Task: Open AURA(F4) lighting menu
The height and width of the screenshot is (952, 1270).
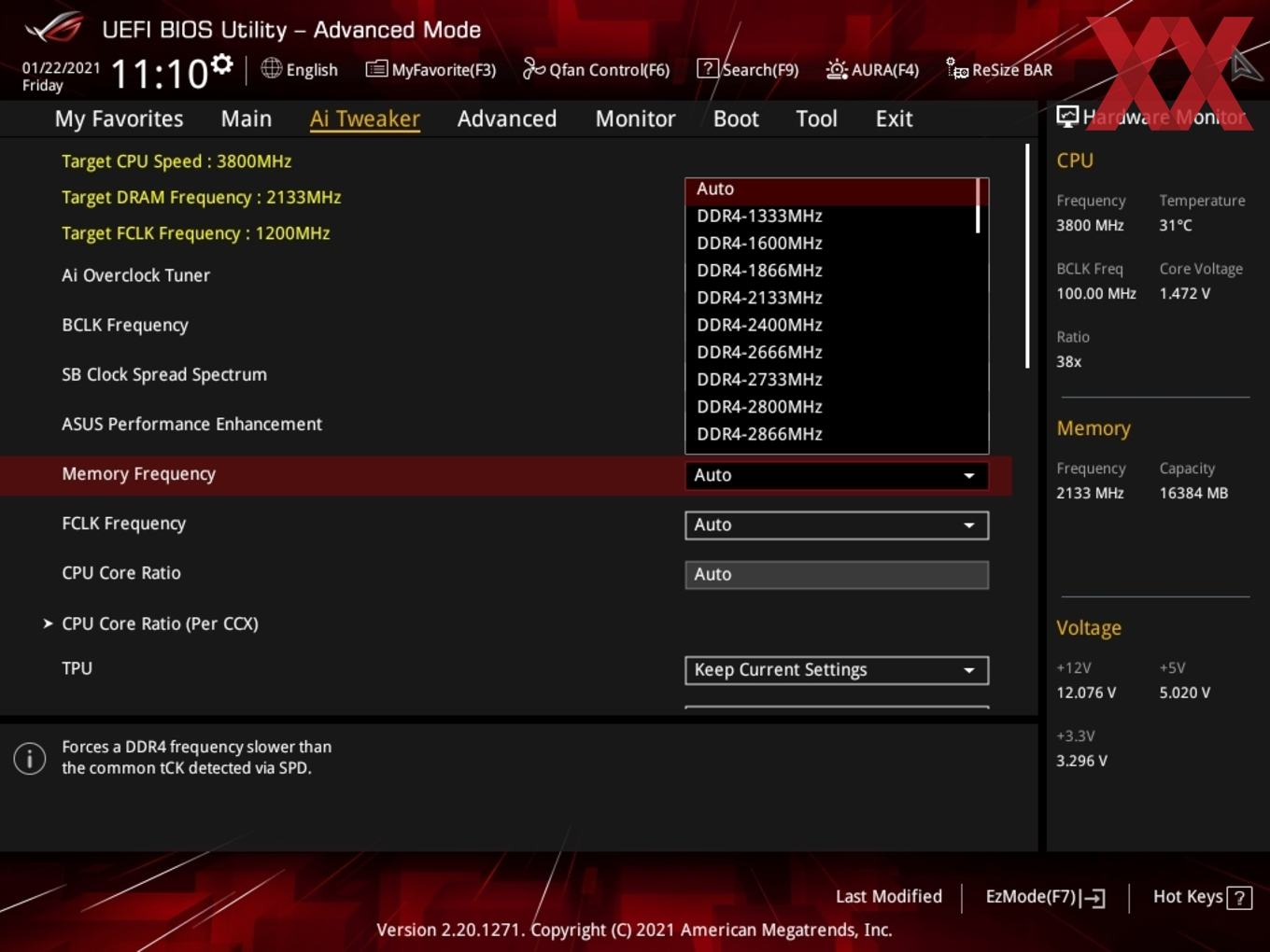Action: 872,69
